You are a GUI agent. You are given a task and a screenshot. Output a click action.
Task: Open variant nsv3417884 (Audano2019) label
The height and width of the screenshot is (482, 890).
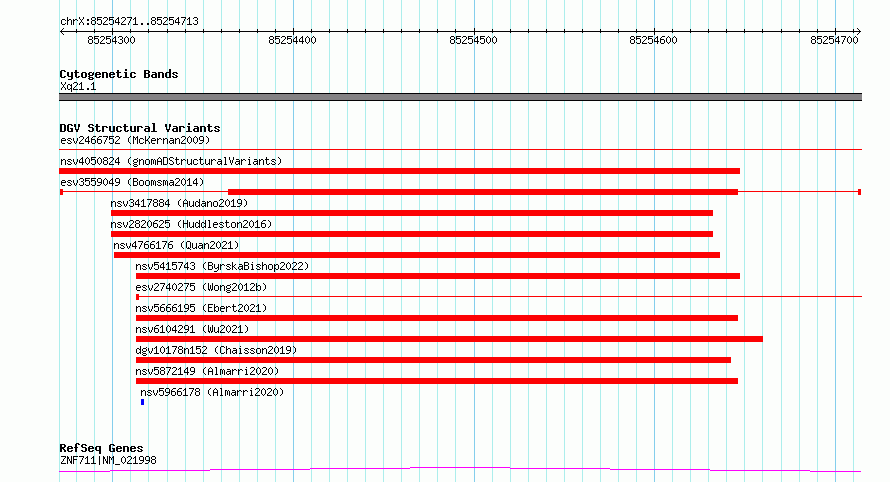[x=179, y=203]
